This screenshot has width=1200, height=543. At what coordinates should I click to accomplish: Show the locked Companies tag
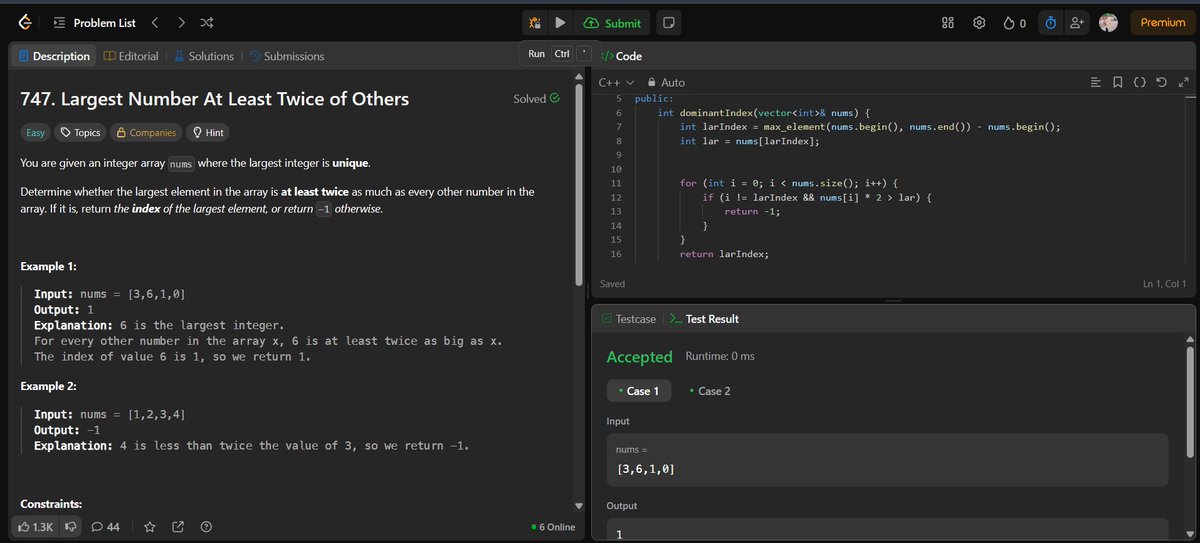point(146,132)
